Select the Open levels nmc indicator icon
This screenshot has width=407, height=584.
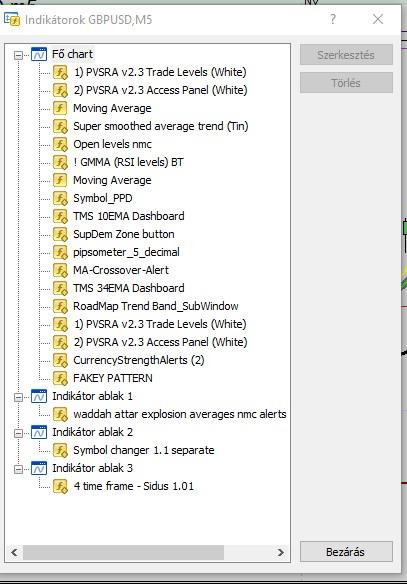tap(60, 144)
